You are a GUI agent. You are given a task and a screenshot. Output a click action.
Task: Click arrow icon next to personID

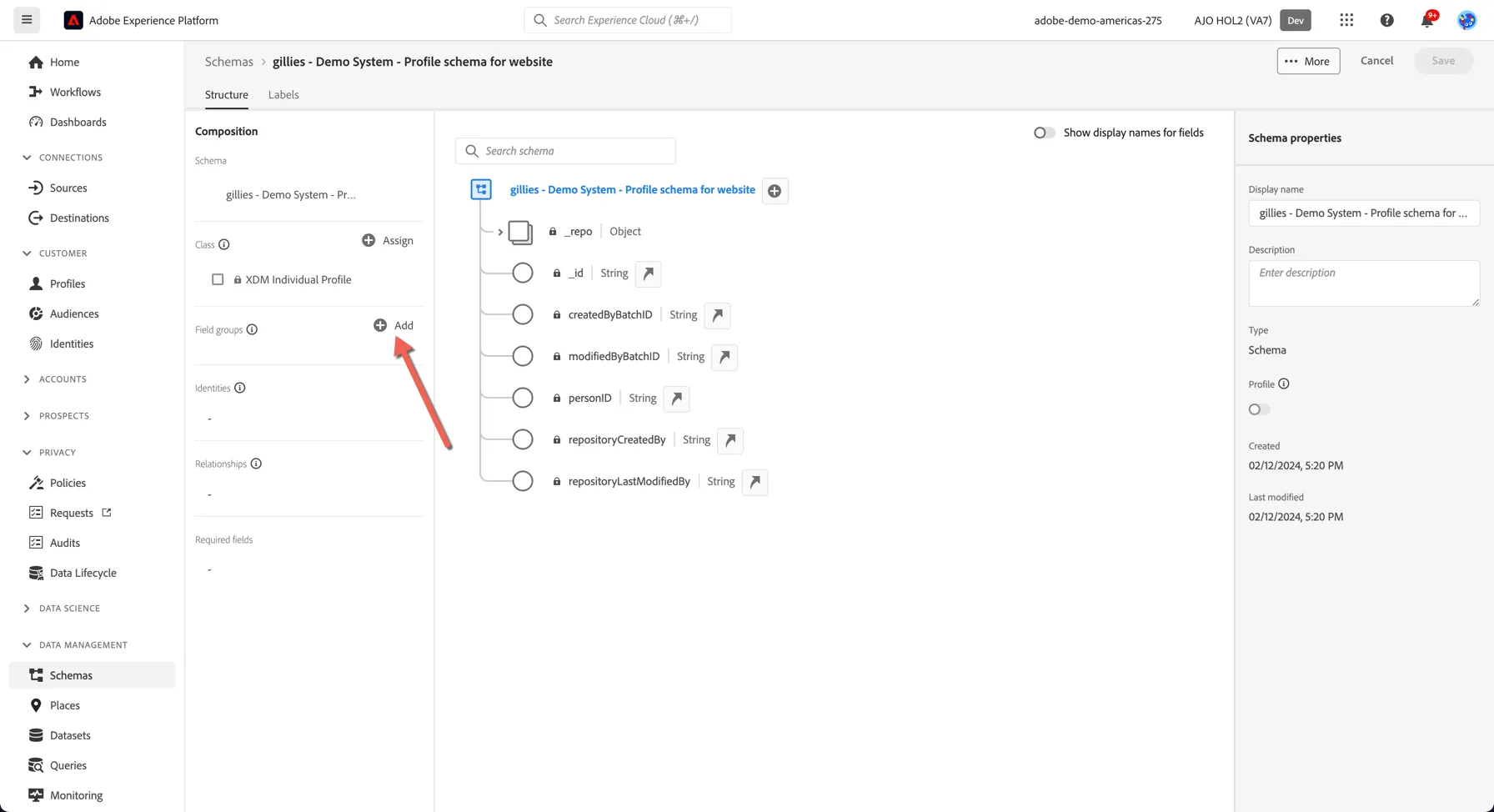[677, 398]
